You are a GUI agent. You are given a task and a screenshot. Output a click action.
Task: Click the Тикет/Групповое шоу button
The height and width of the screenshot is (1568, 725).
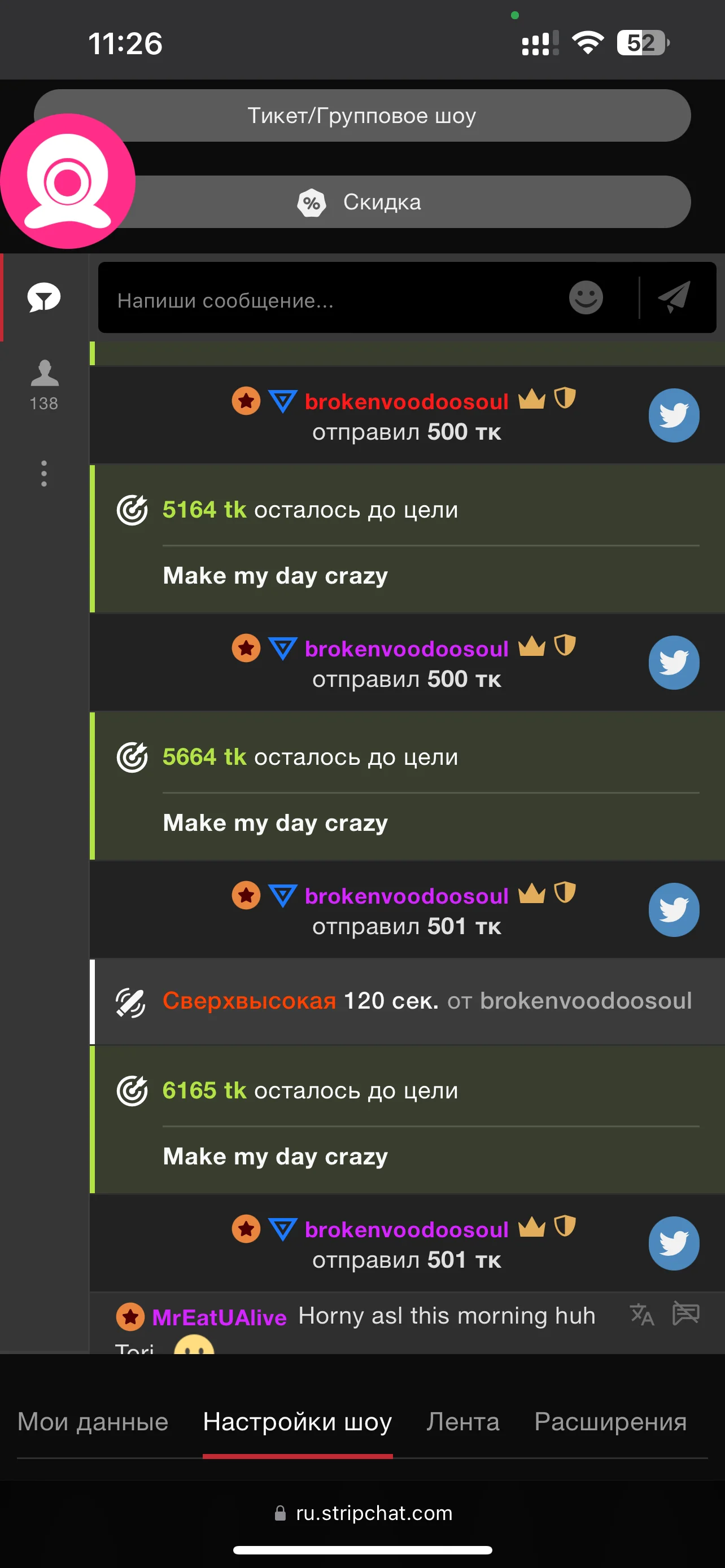click(362, 116)
